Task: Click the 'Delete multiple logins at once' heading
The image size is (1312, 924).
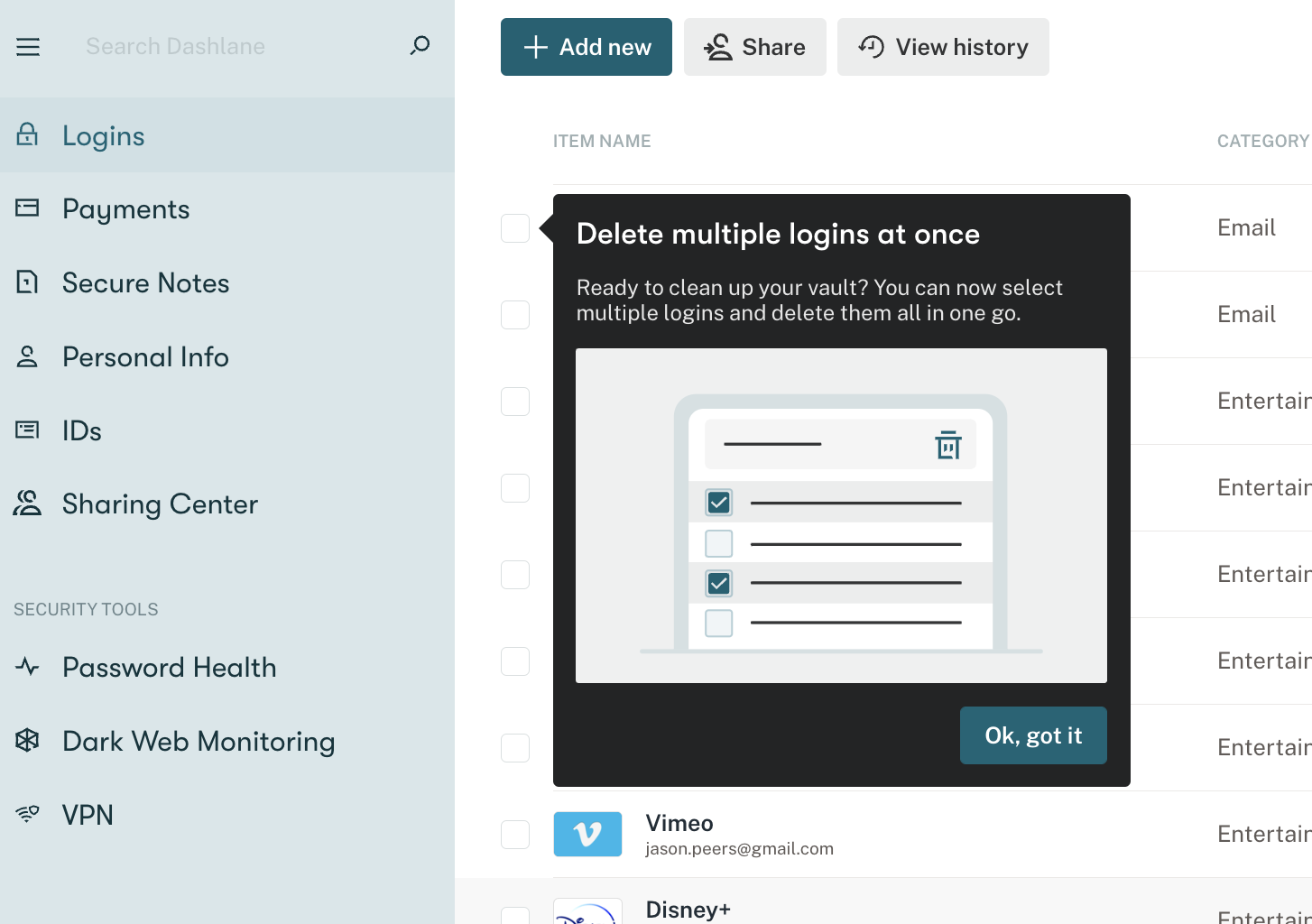Action: point(778,234)
